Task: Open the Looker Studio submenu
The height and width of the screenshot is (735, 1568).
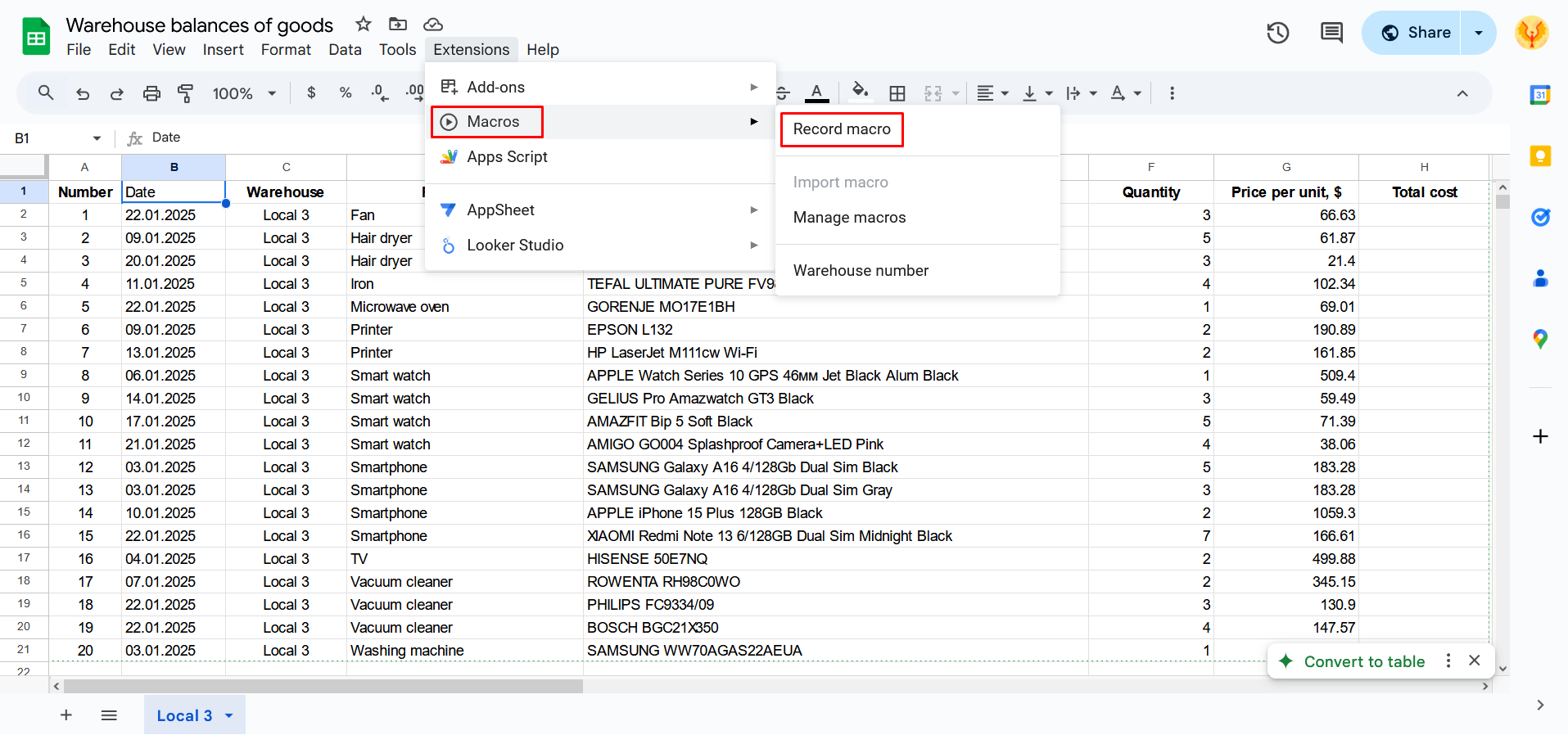Action: [600, 245]
